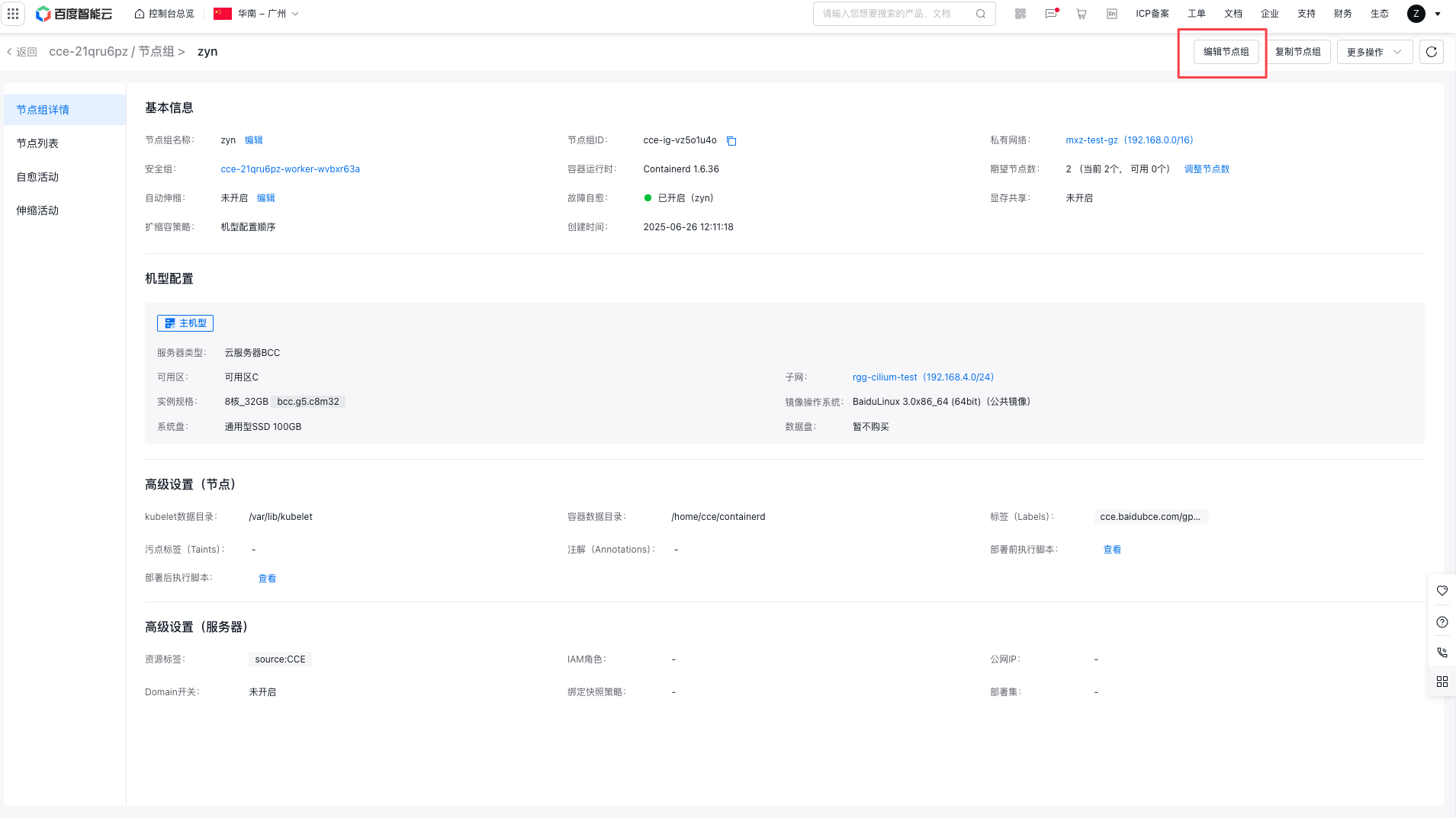Click the 编辑节点组 button
Viewport: 1456px width, 818px height.
tap(1226, 52)
